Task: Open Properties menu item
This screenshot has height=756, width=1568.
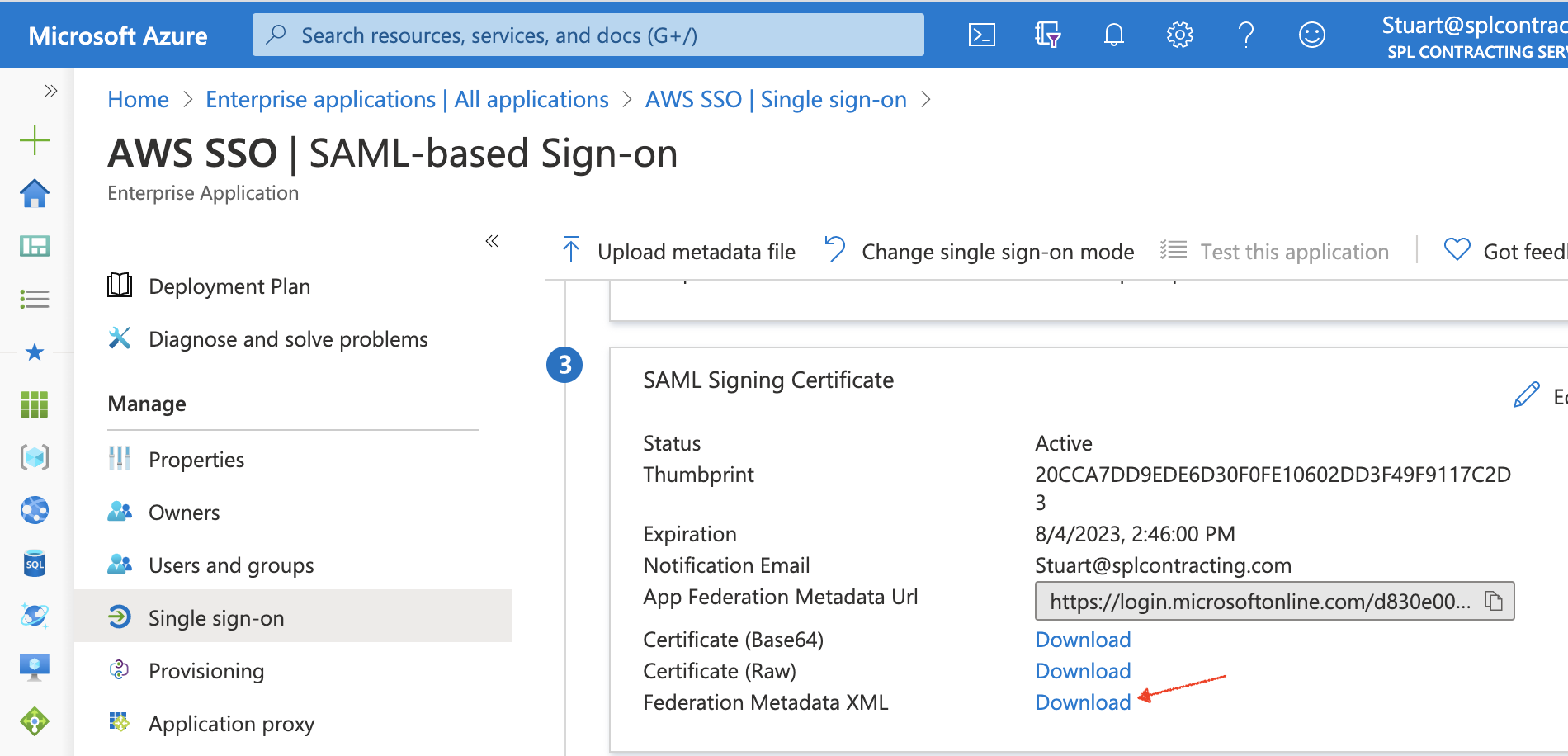Action: pos(293,460)
